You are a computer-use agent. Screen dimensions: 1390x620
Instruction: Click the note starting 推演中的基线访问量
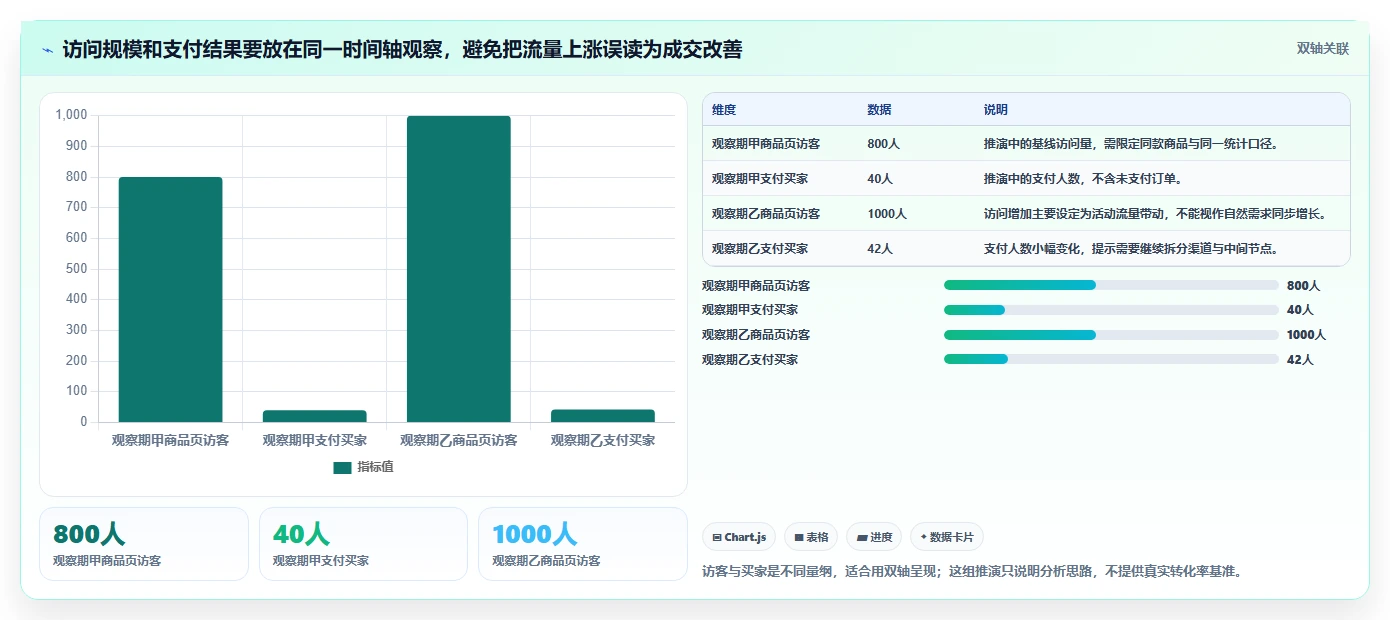coord(1131,144)
